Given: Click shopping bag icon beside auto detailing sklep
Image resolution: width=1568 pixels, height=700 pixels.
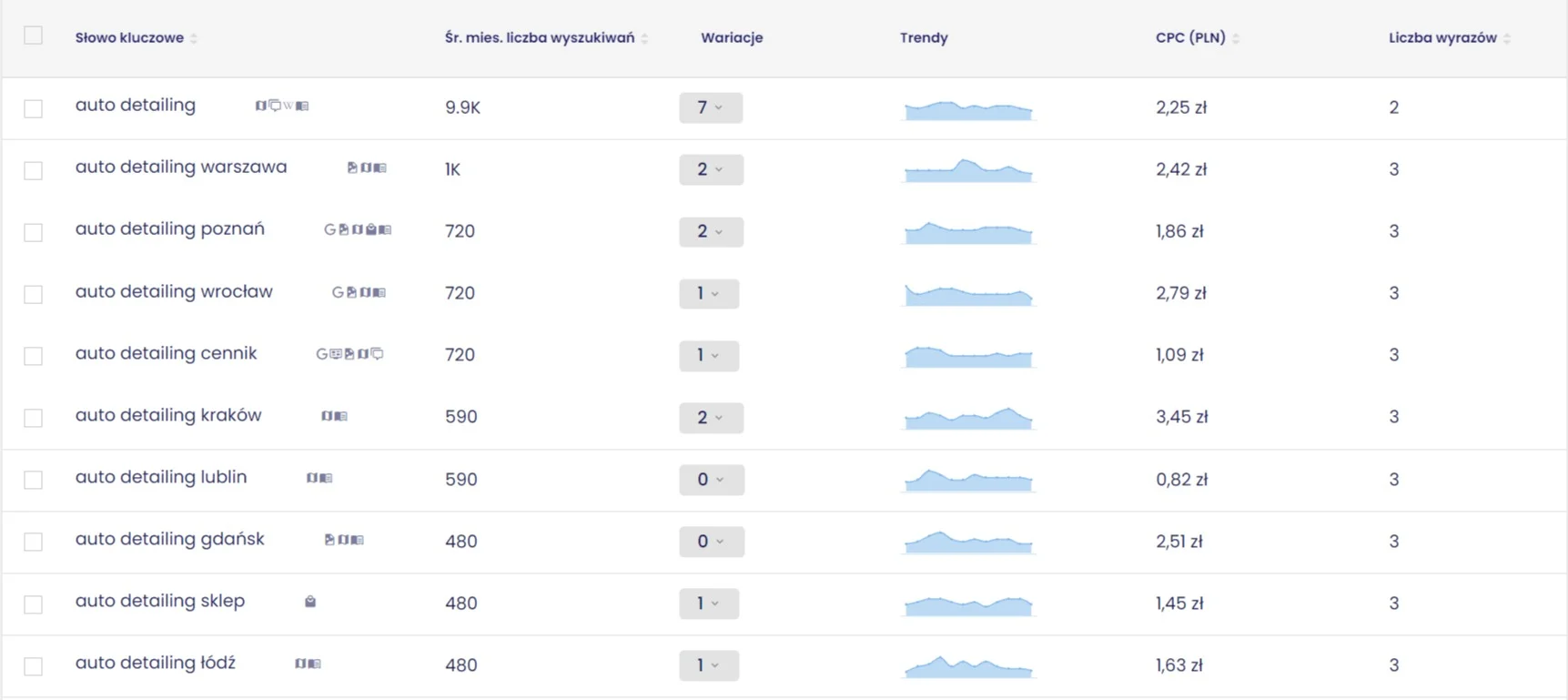Looking at the screenshot, I should click(x=310, y=601).
